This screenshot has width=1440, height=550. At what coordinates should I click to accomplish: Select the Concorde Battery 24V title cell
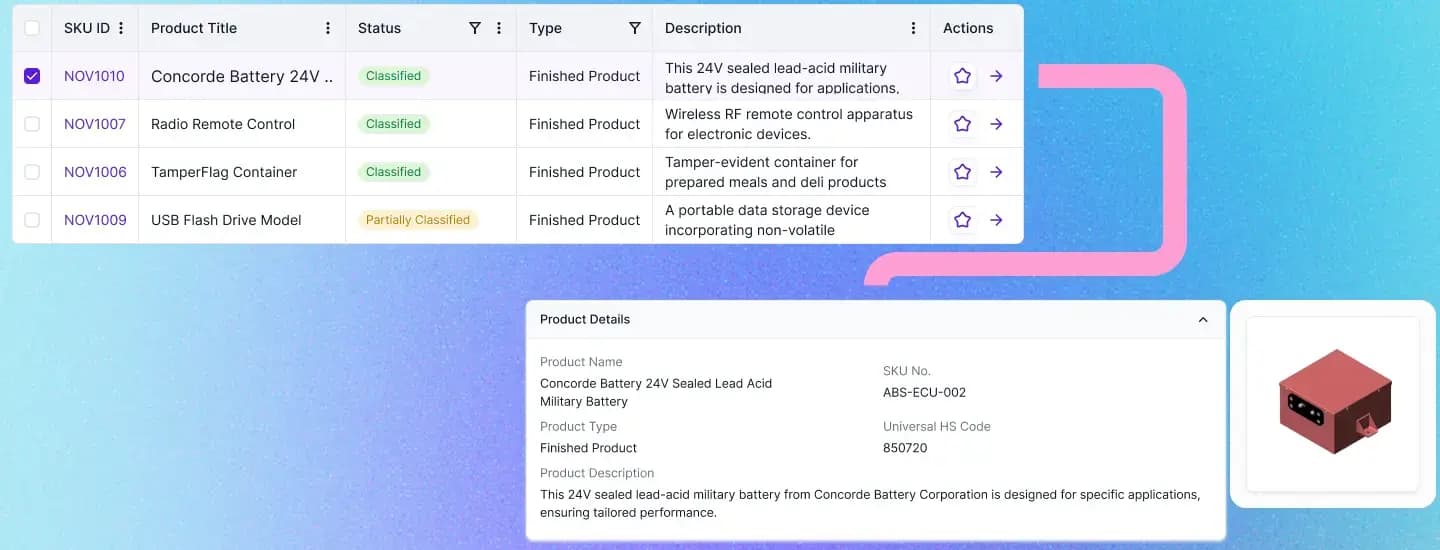coord(242,76)
